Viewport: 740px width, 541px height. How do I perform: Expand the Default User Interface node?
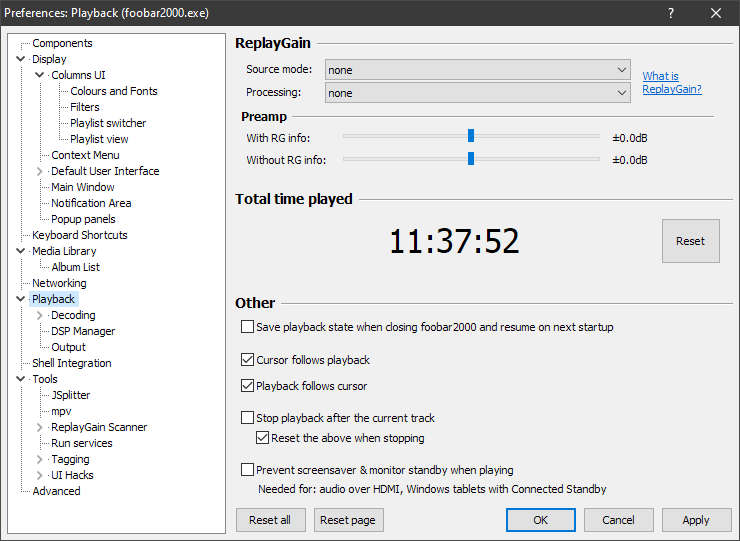(x=40, y=171)
